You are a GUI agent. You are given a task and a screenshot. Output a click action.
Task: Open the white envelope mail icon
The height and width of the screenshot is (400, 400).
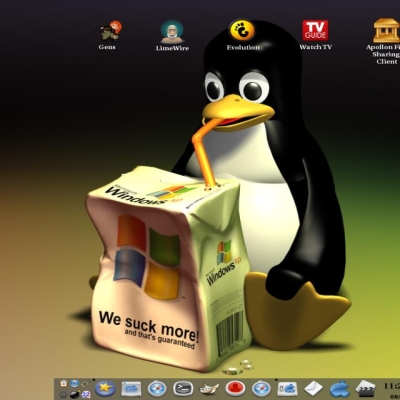313,389
